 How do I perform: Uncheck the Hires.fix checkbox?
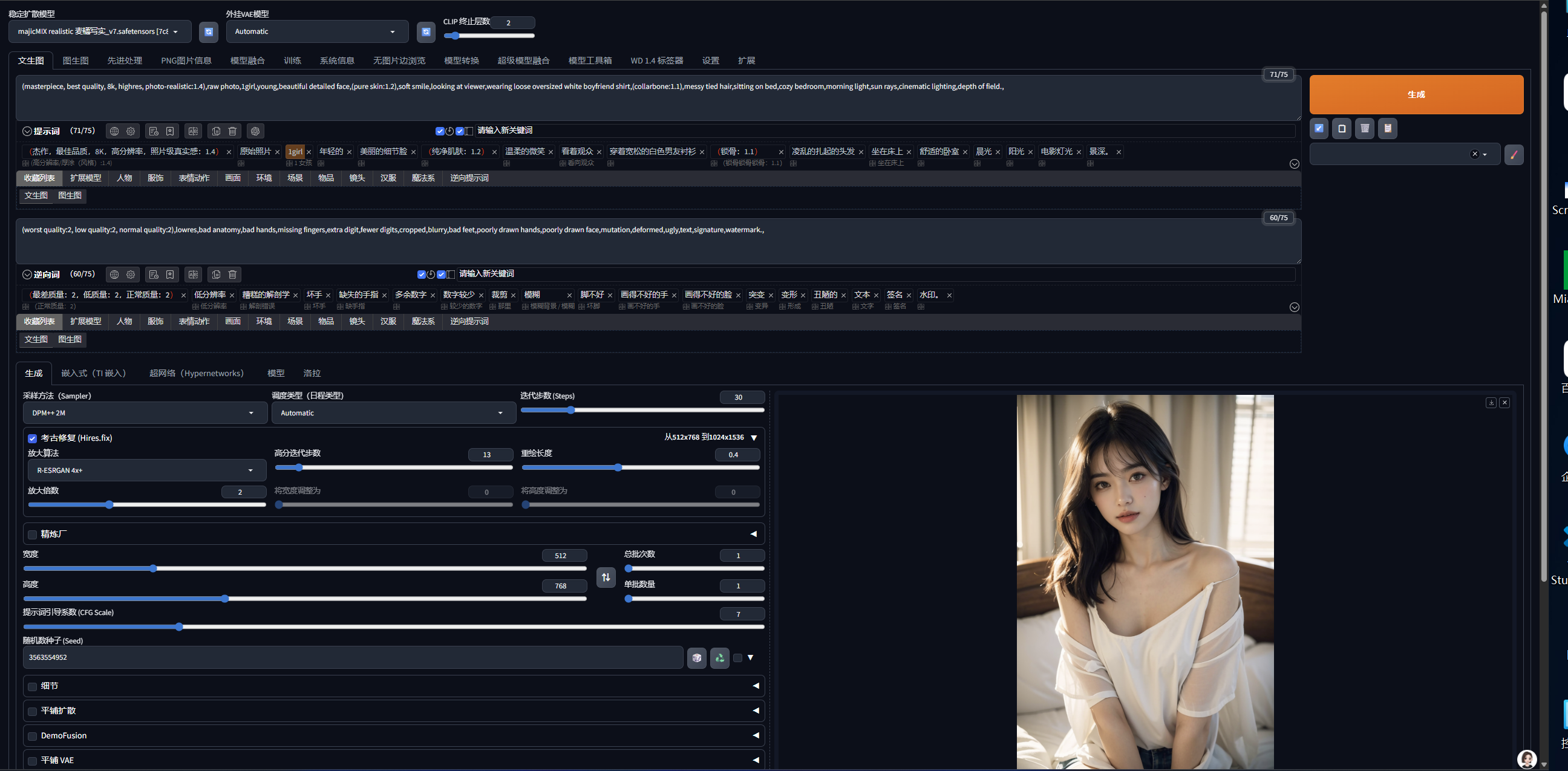(x=32, y=438)
